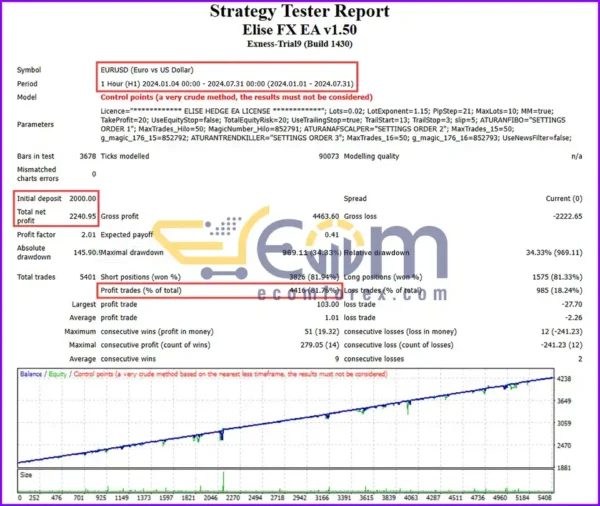The image size is (600, 506).
Task: Select the average consecutive wins value 9
Action: click(337, 359)
